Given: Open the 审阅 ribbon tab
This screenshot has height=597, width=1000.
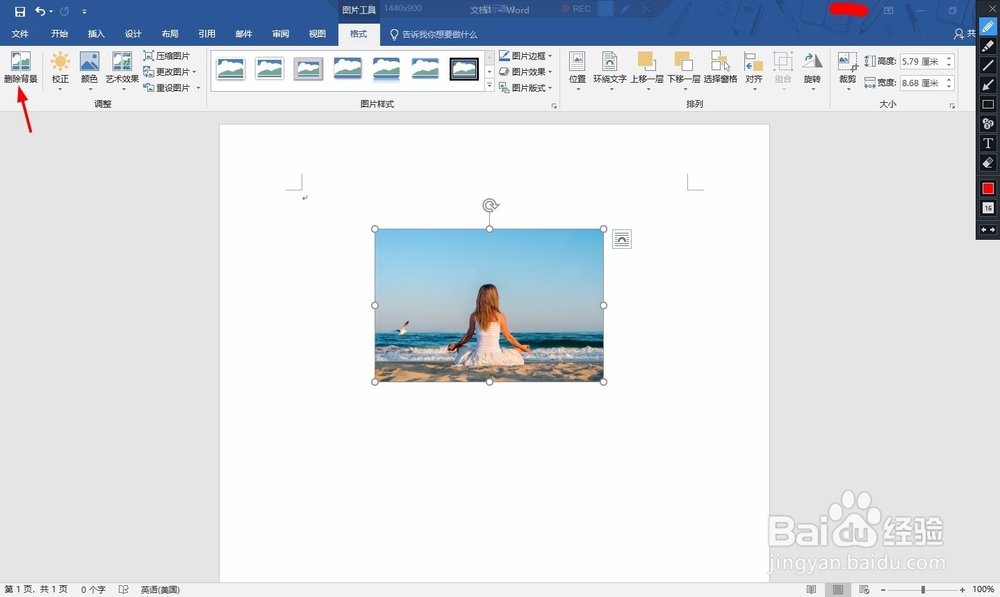Looking at the screenshot, I should pyautogui.click(x=280, y=32).
